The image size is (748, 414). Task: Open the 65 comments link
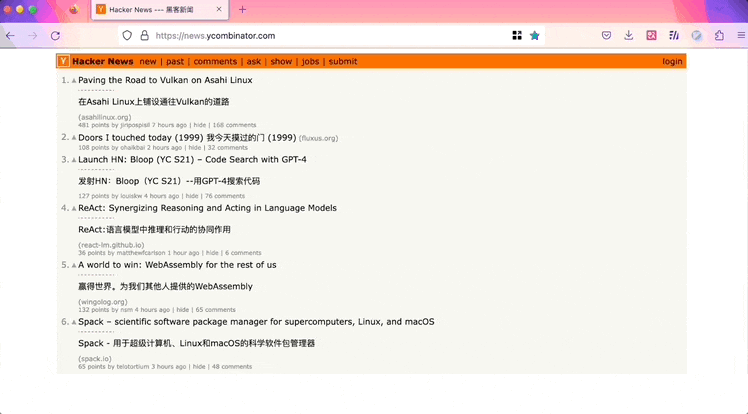216,310
